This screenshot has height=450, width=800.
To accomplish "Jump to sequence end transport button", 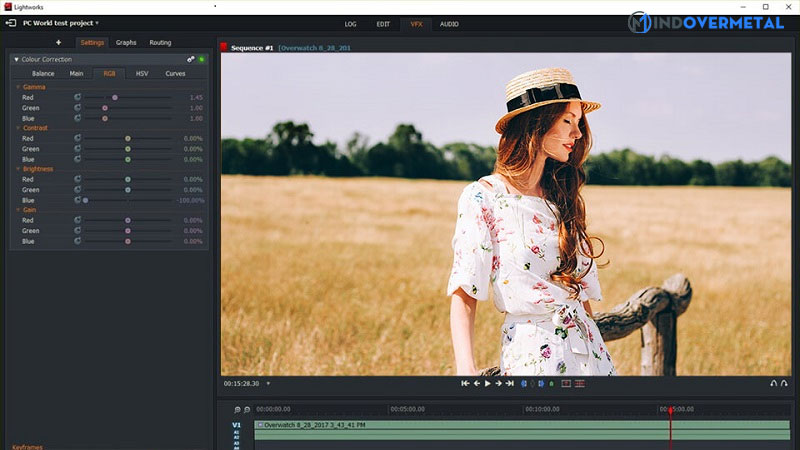I will click(510, 383).
